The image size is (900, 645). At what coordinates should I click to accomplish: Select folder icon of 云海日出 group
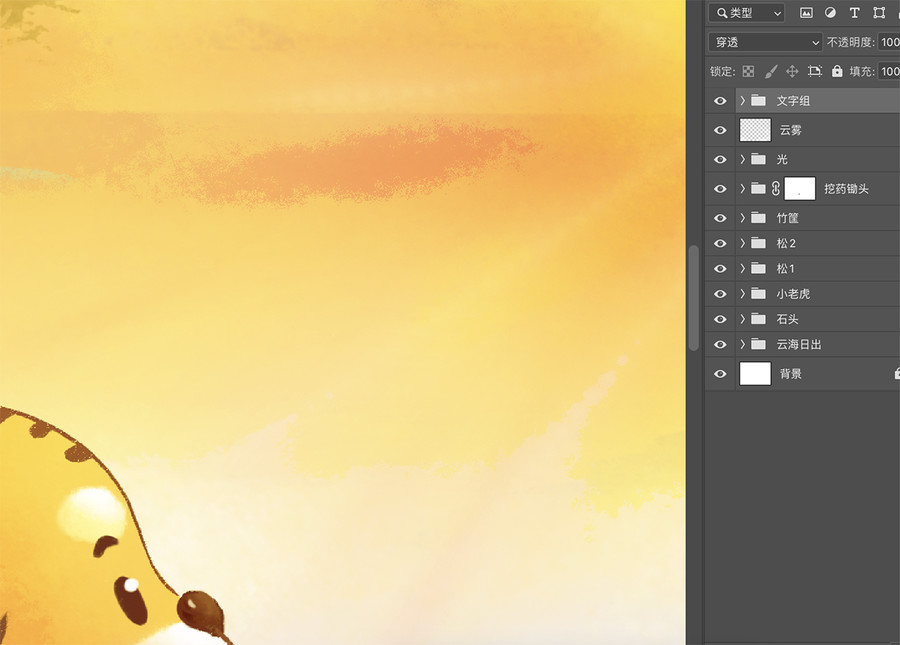[759, 344]
